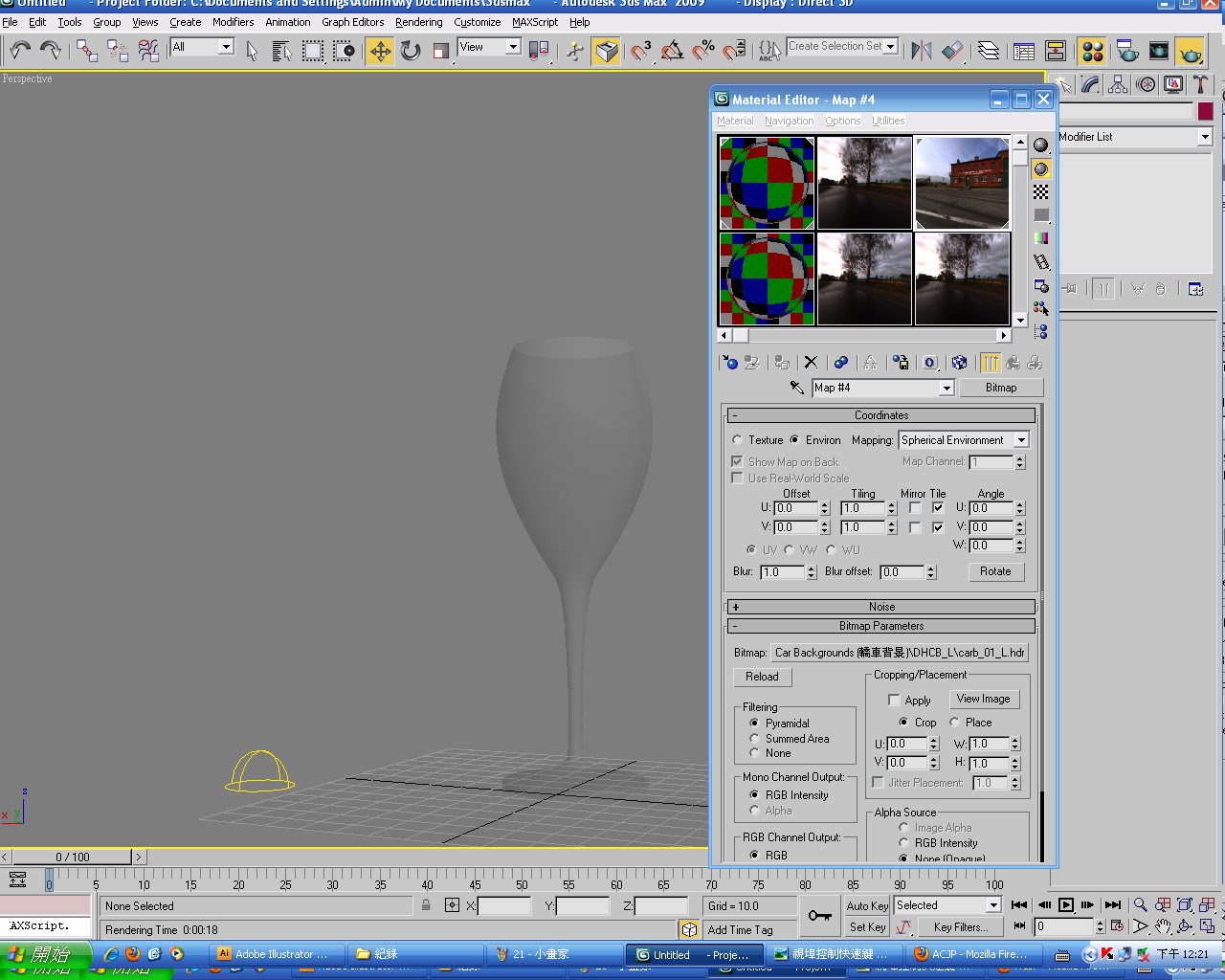Activate the Select and Rotate tool
This screenshot has height=980, width=1225.
pyautogui.click(x=411, y=51)
